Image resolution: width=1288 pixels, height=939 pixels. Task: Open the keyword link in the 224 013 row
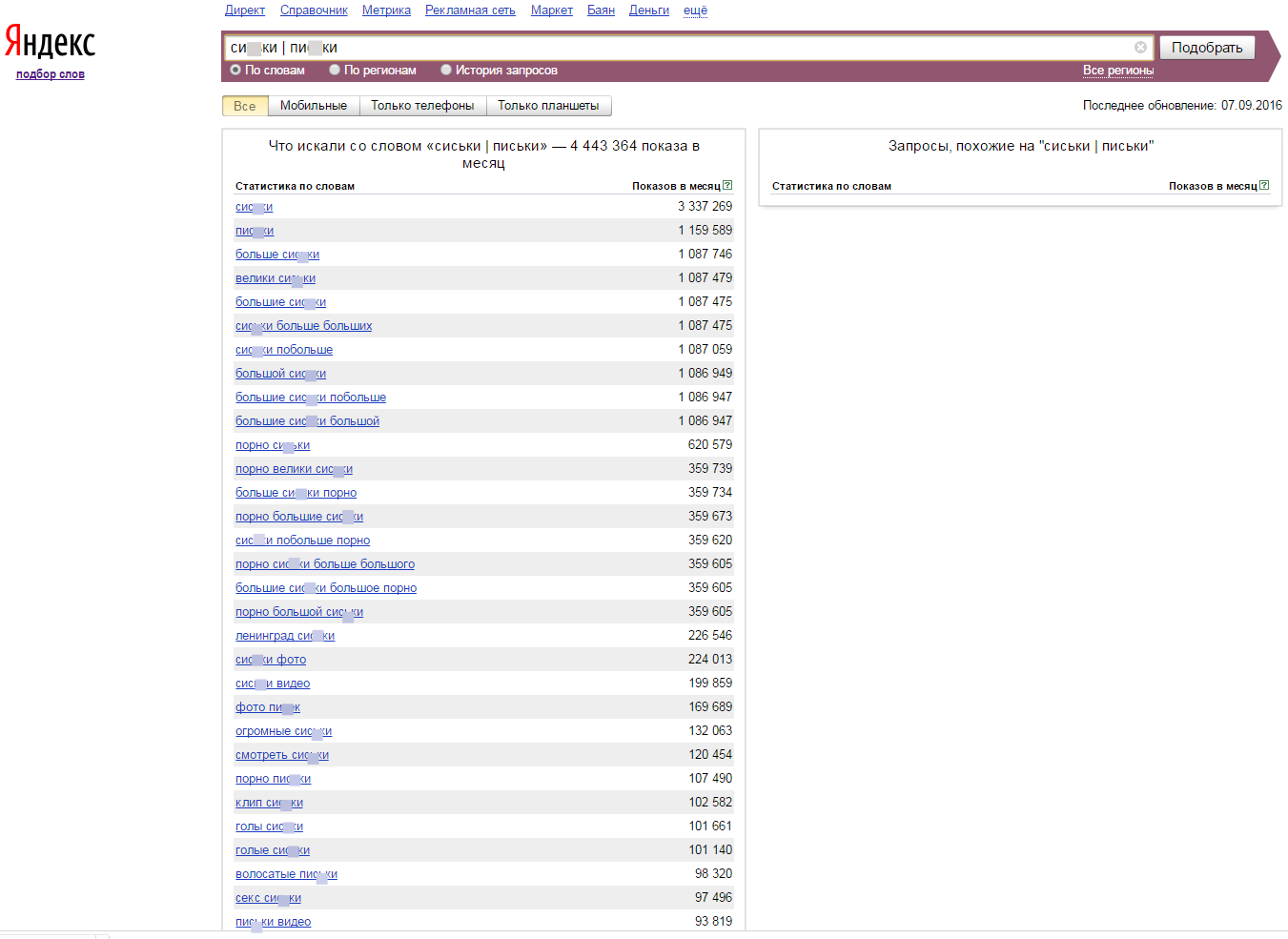click(271, 660)
